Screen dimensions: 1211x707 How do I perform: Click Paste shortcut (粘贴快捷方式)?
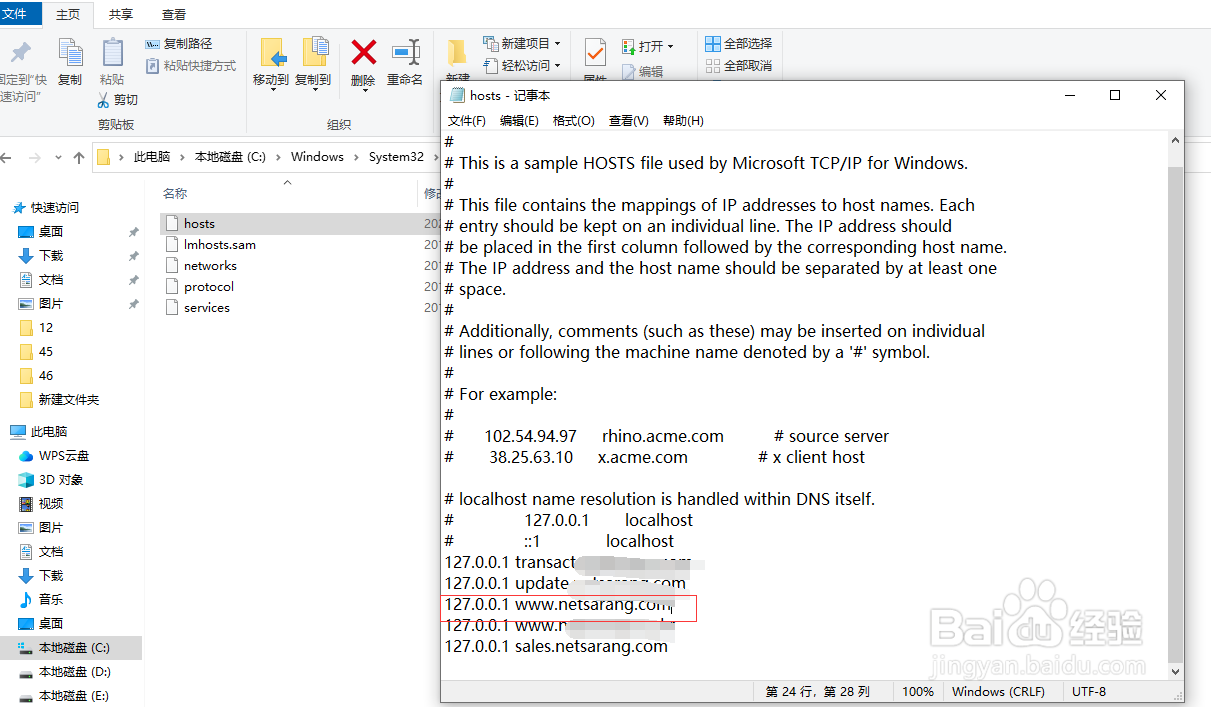coord(191,66)
